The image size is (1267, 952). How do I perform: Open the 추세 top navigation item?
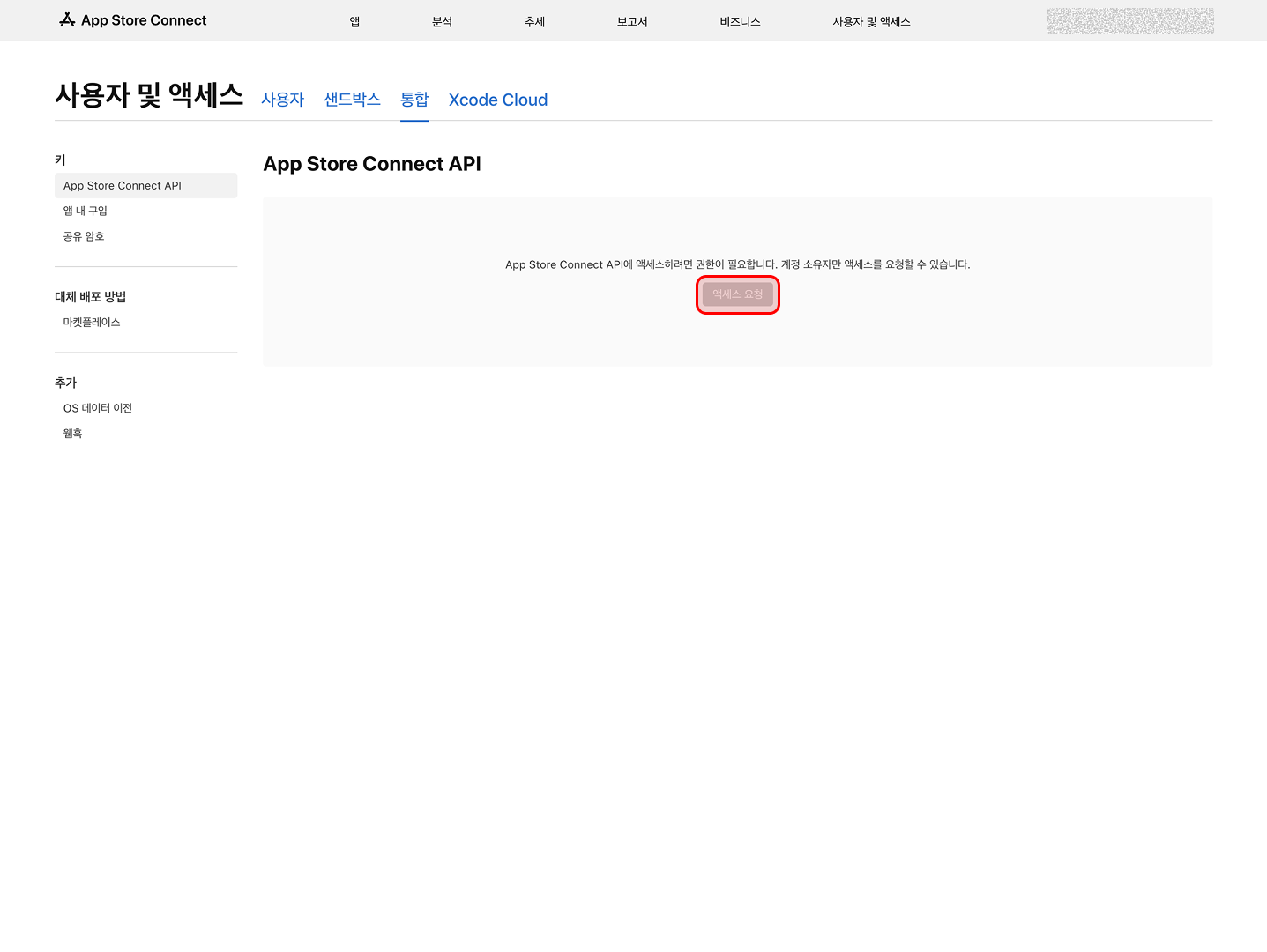point(534,21)
